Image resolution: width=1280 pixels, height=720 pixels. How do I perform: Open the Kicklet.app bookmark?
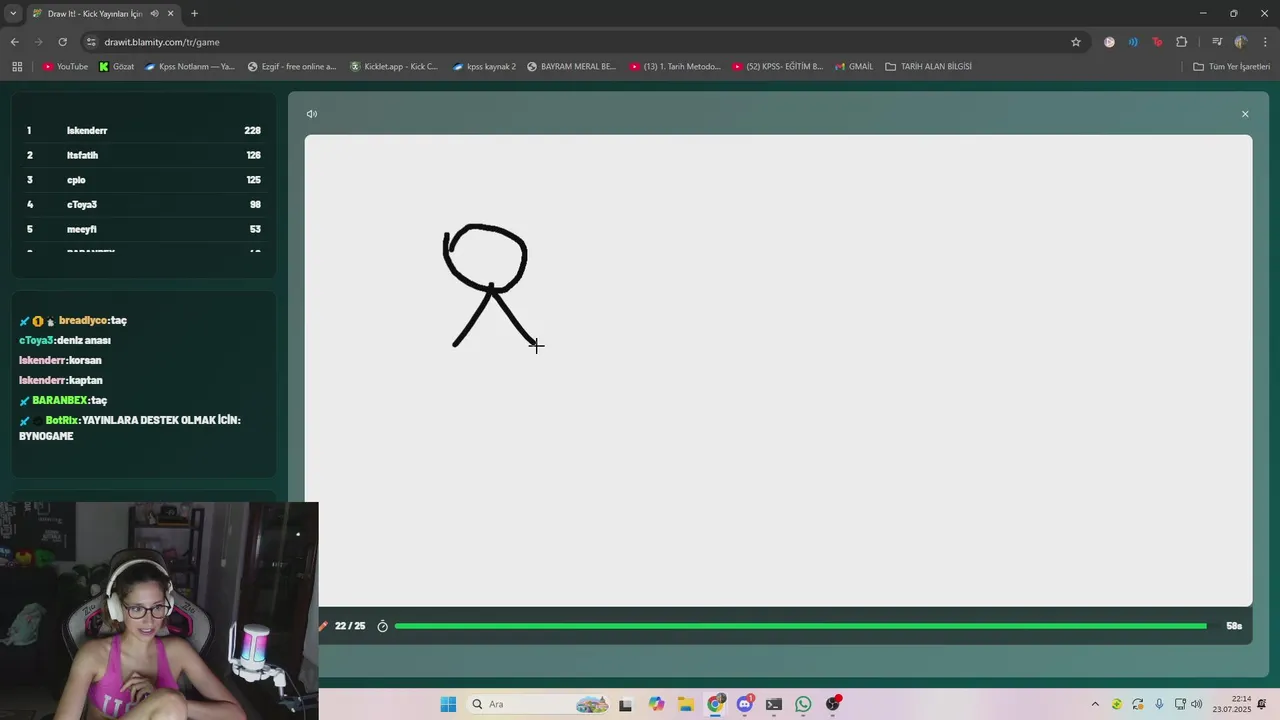click(394, 67)
